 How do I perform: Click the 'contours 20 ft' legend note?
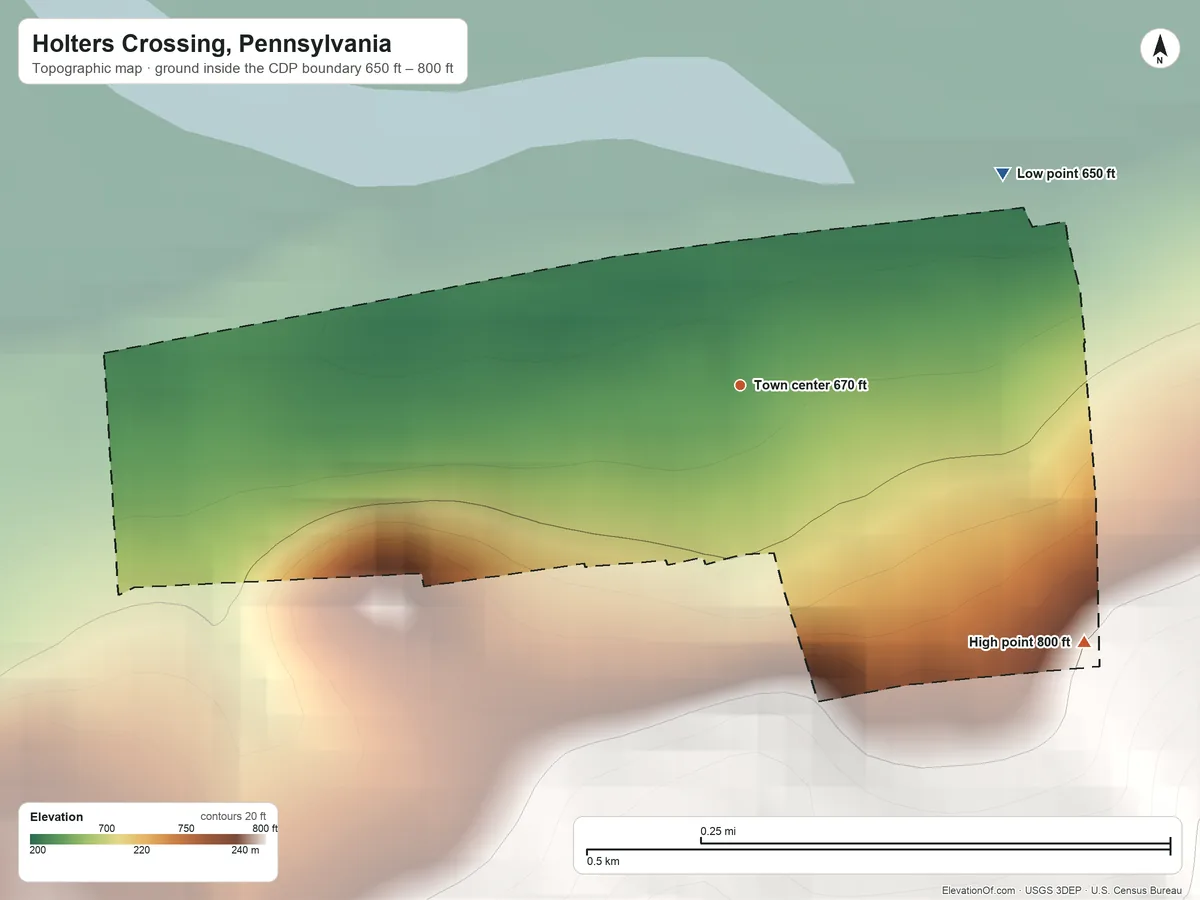(x=233, y=817)
